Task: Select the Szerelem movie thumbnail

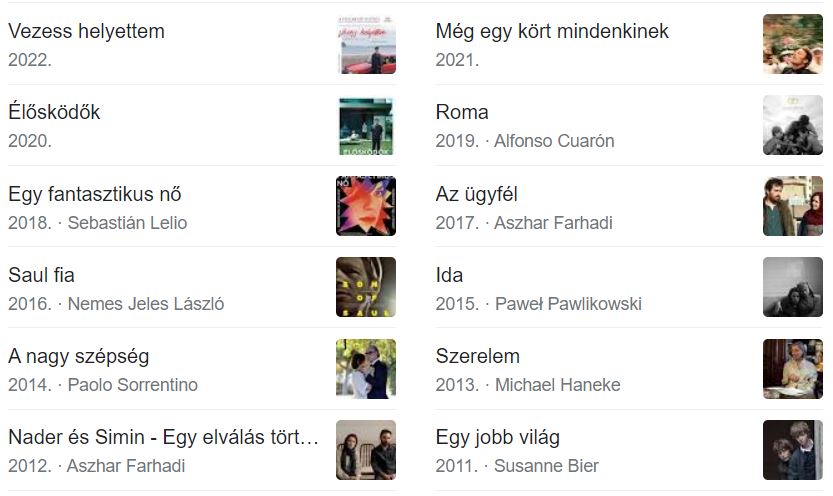Action: pos(793,368)
